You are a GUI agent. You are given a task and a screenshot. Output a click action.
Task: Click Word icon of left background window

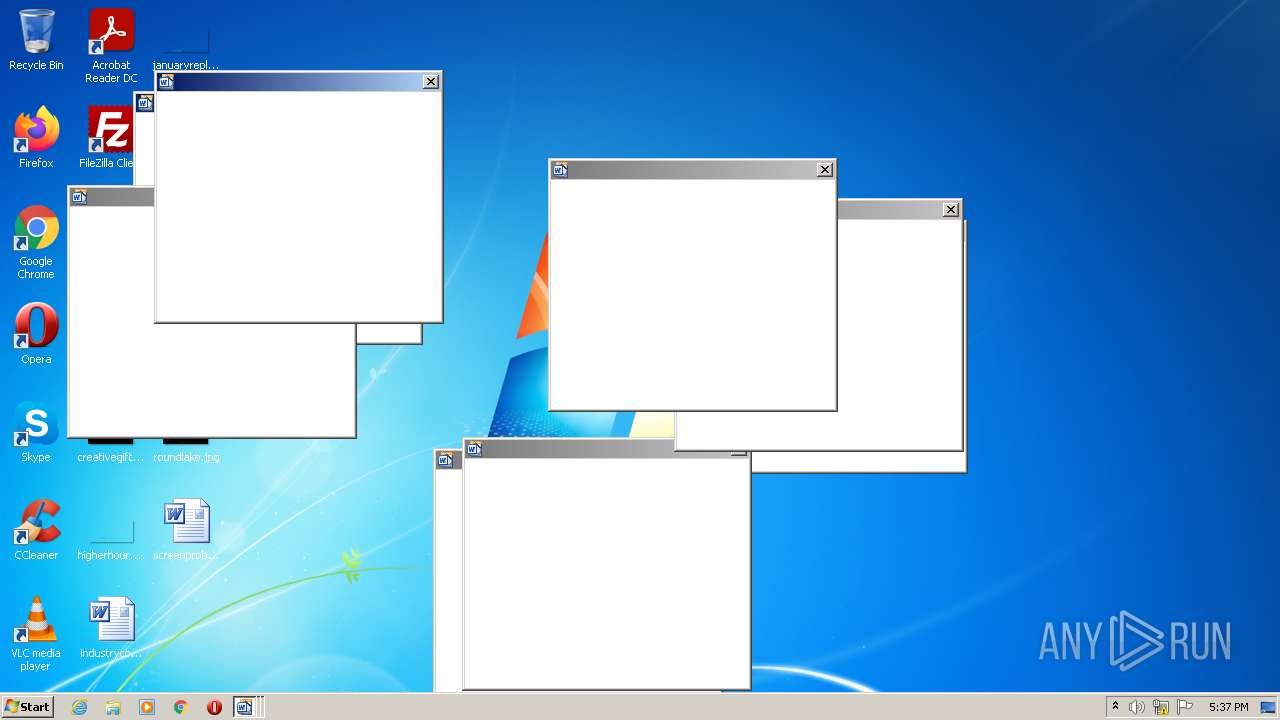tap(79, 197)
